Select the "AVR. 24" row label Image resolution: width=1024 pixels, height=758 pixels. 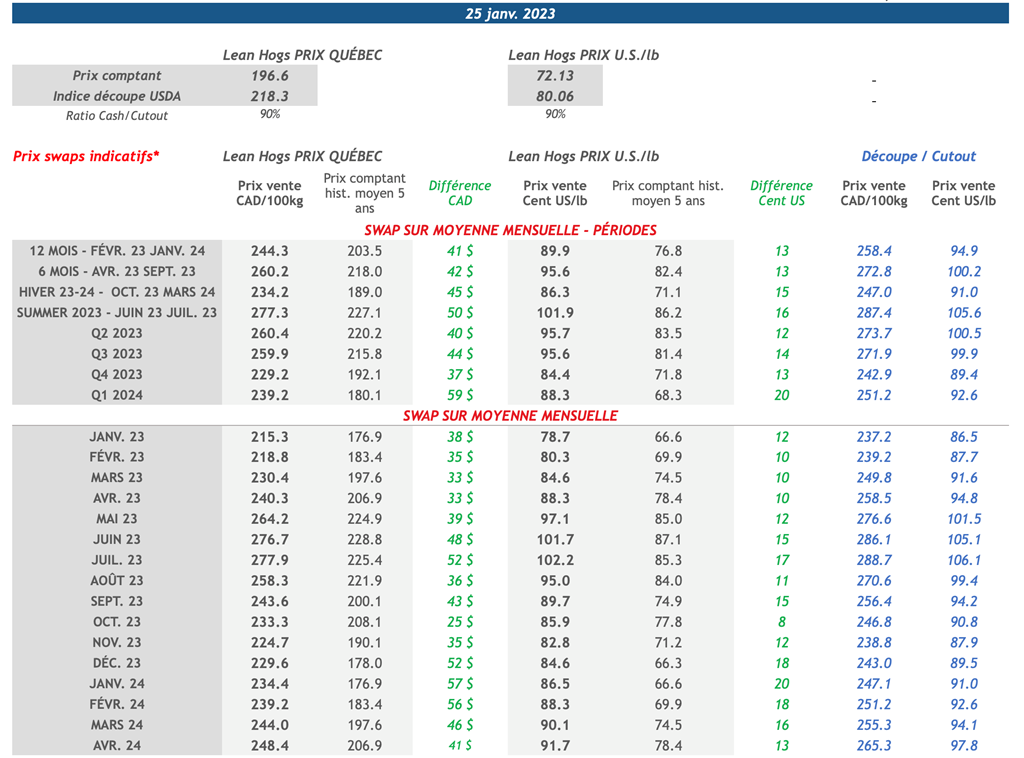[117, 746]
